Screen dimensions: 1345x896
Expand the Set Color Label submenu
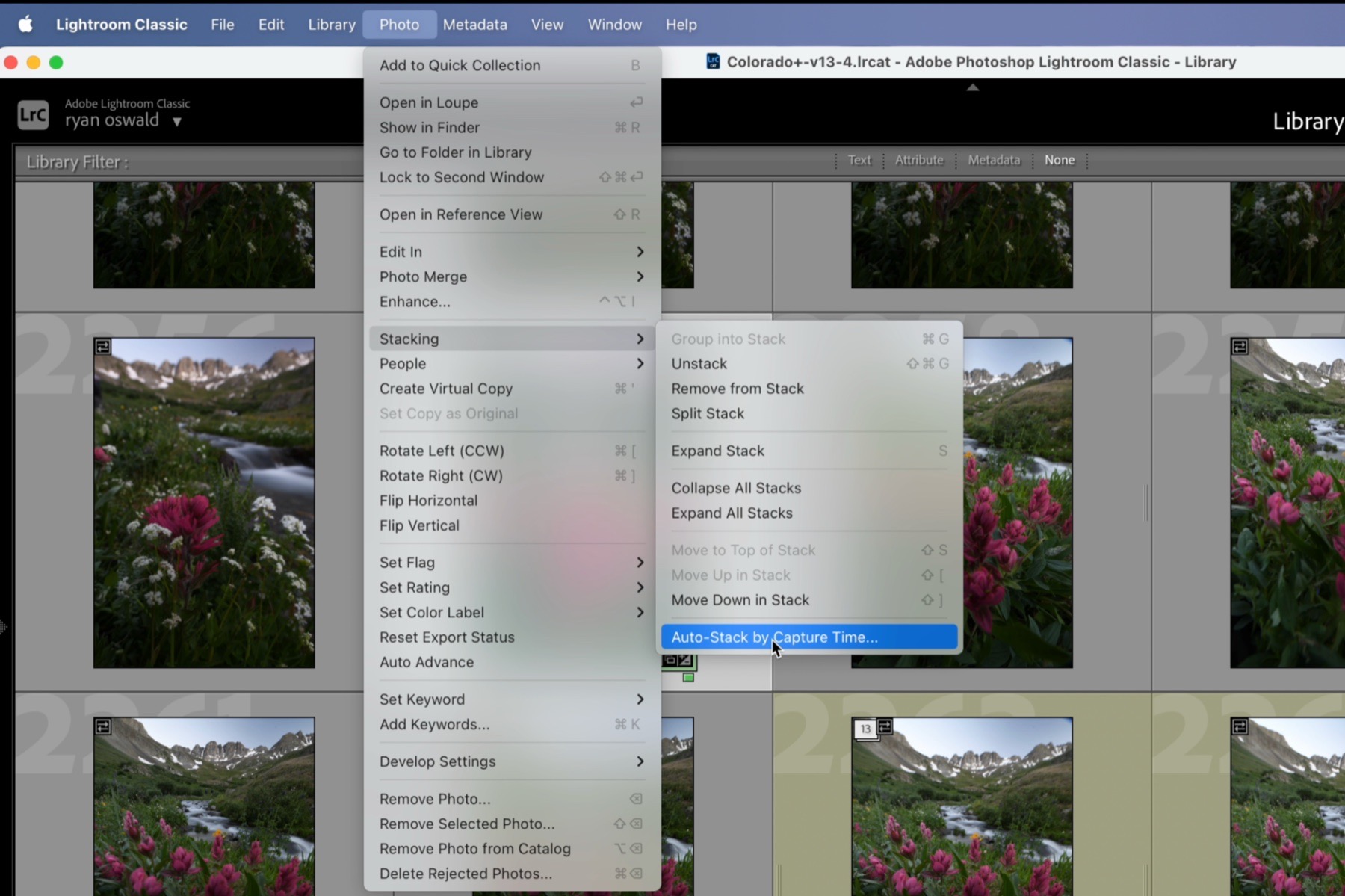(512, 612)
